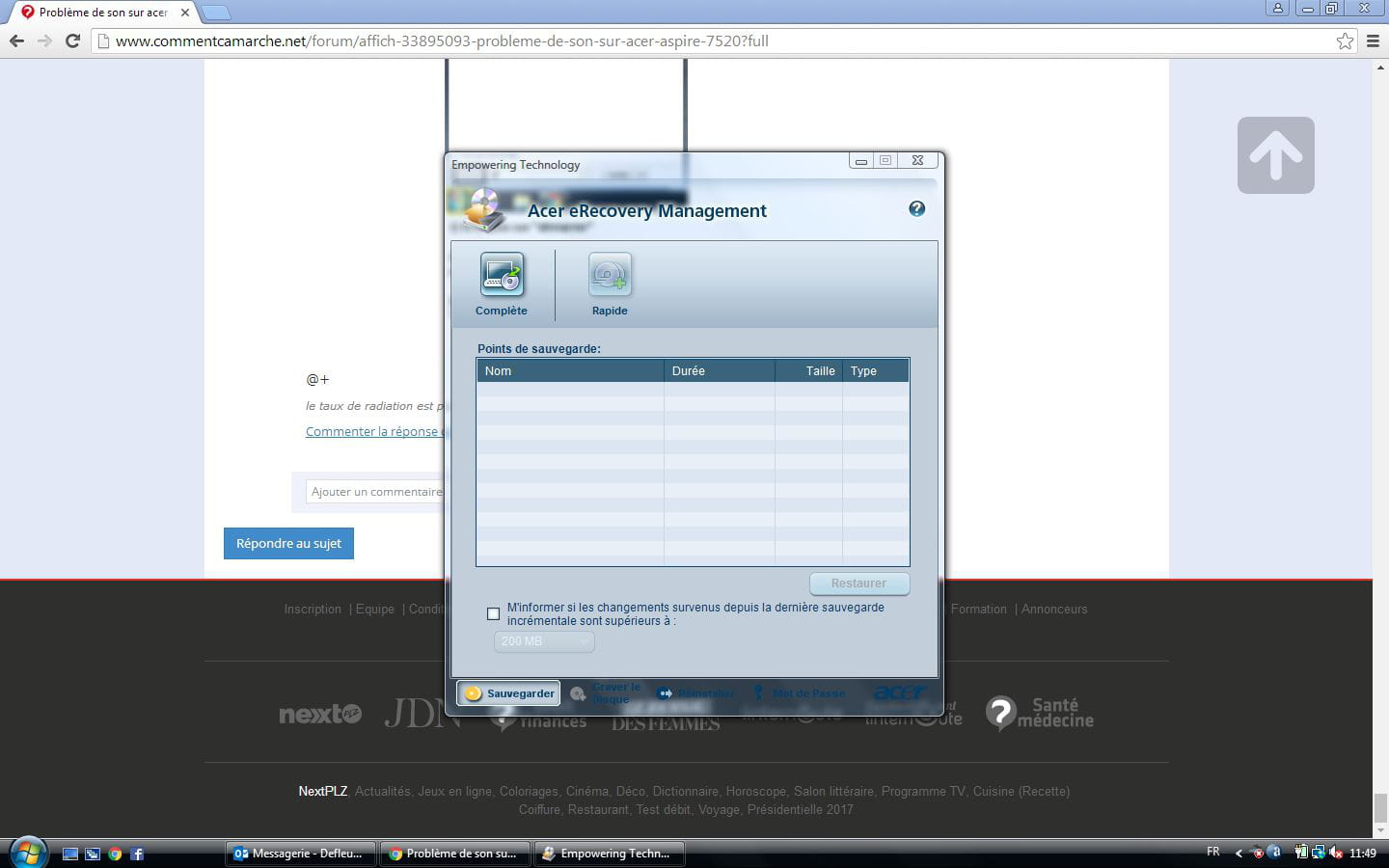
Task: Enable the incremental backup change notification checkbox
Action: (494, 613)
